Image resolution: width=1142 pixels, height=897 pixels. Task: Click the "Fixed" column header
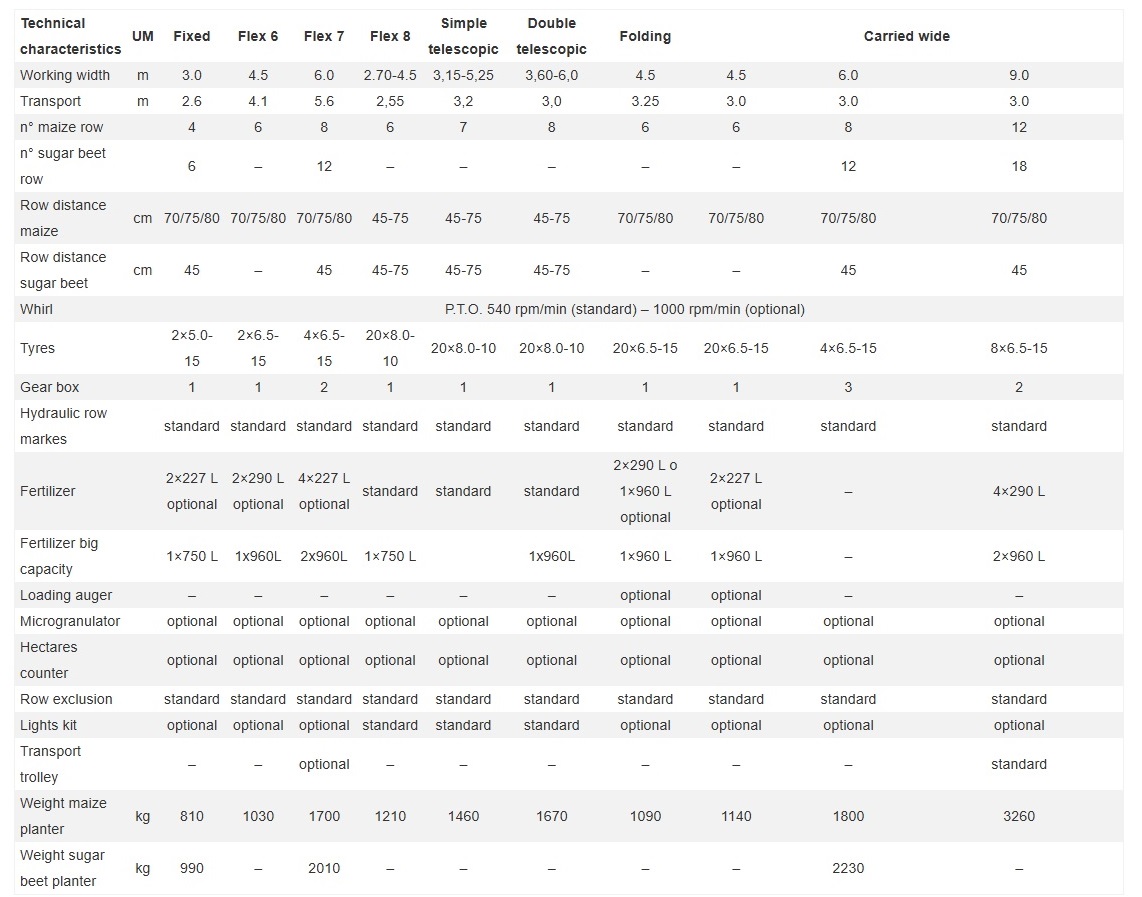pyautogui.click(x=192, y=36)
